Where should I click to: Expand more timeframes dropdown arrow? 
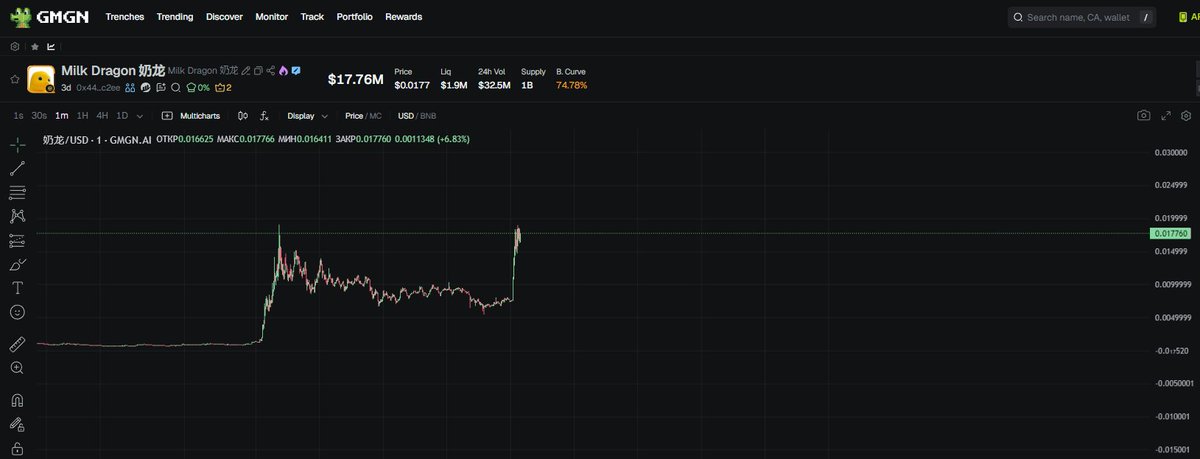(139, 116)
